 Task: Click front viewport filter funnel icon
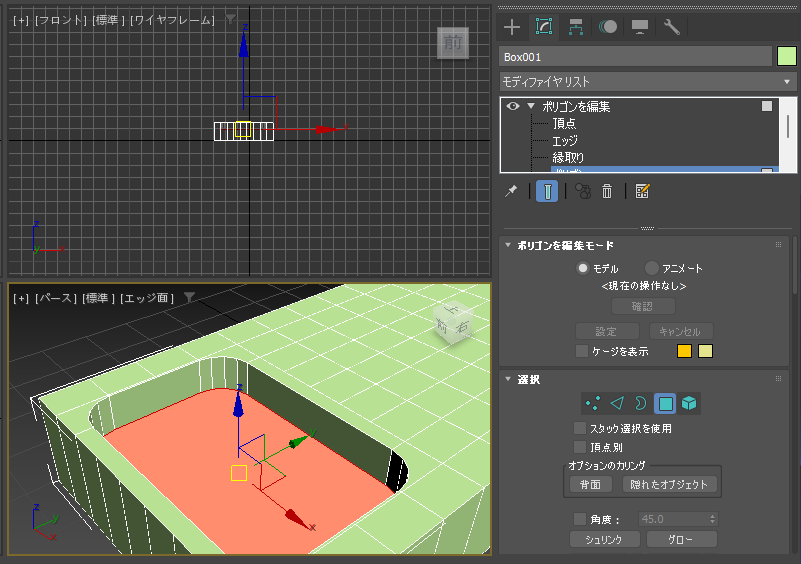coord(231,19)
